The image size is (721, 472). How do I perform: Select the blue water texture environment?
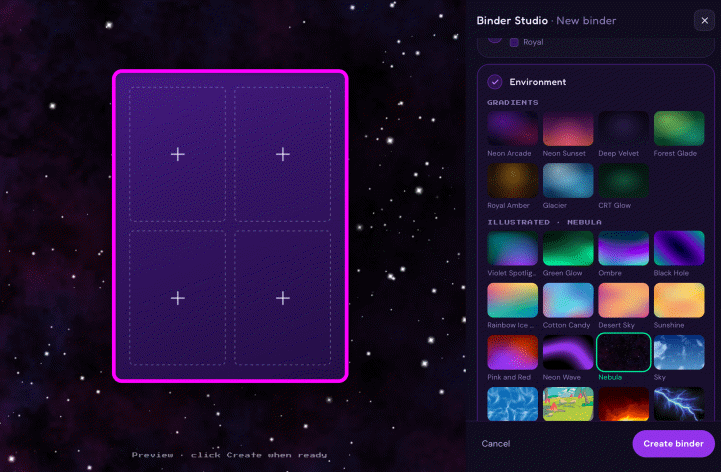512,404
